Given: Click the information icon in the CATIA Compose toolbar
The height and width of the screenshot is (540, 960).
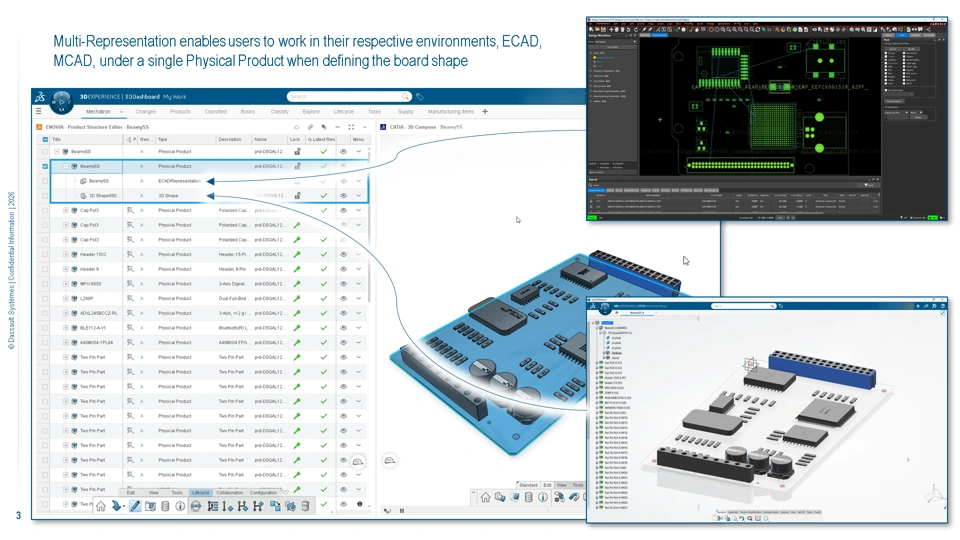Looking at the screenshot, I should coord(543,497).
